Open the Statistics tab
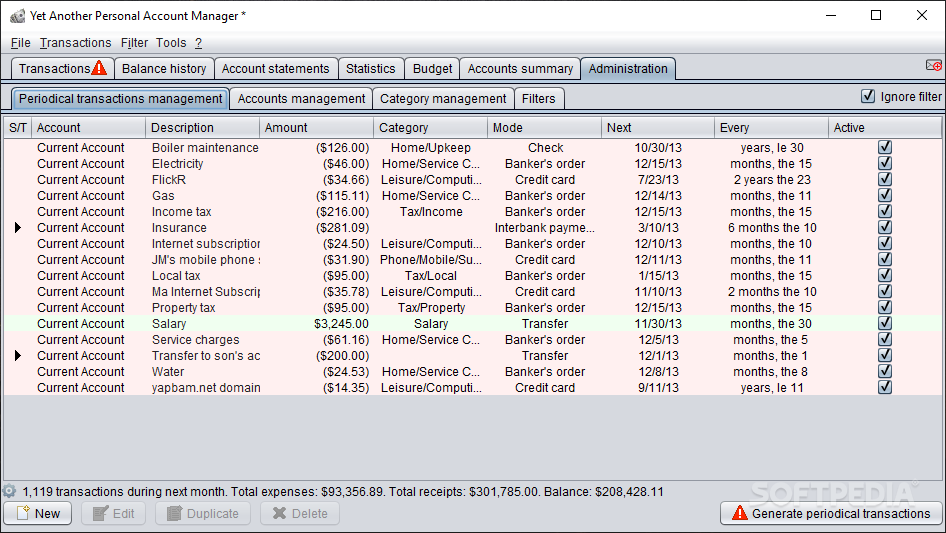Image resolution: width=946 pixels, height=533 pixels. click(370, 68)
